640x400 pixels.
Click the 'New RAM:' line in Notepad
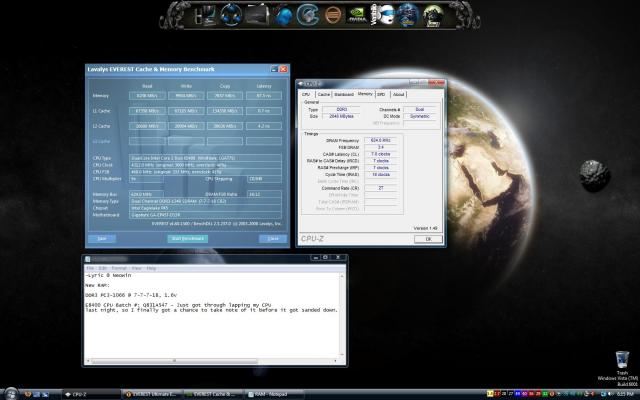tap(97, 285)
